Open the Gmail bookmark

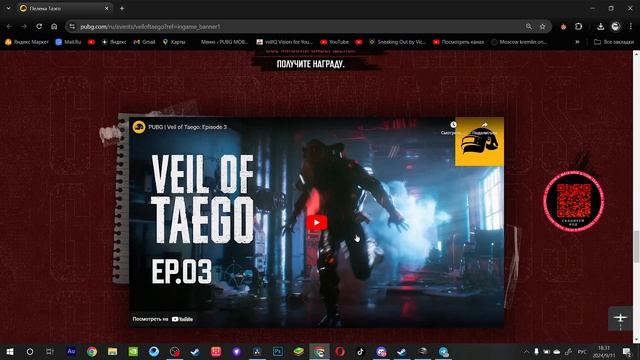click(144, 42)
